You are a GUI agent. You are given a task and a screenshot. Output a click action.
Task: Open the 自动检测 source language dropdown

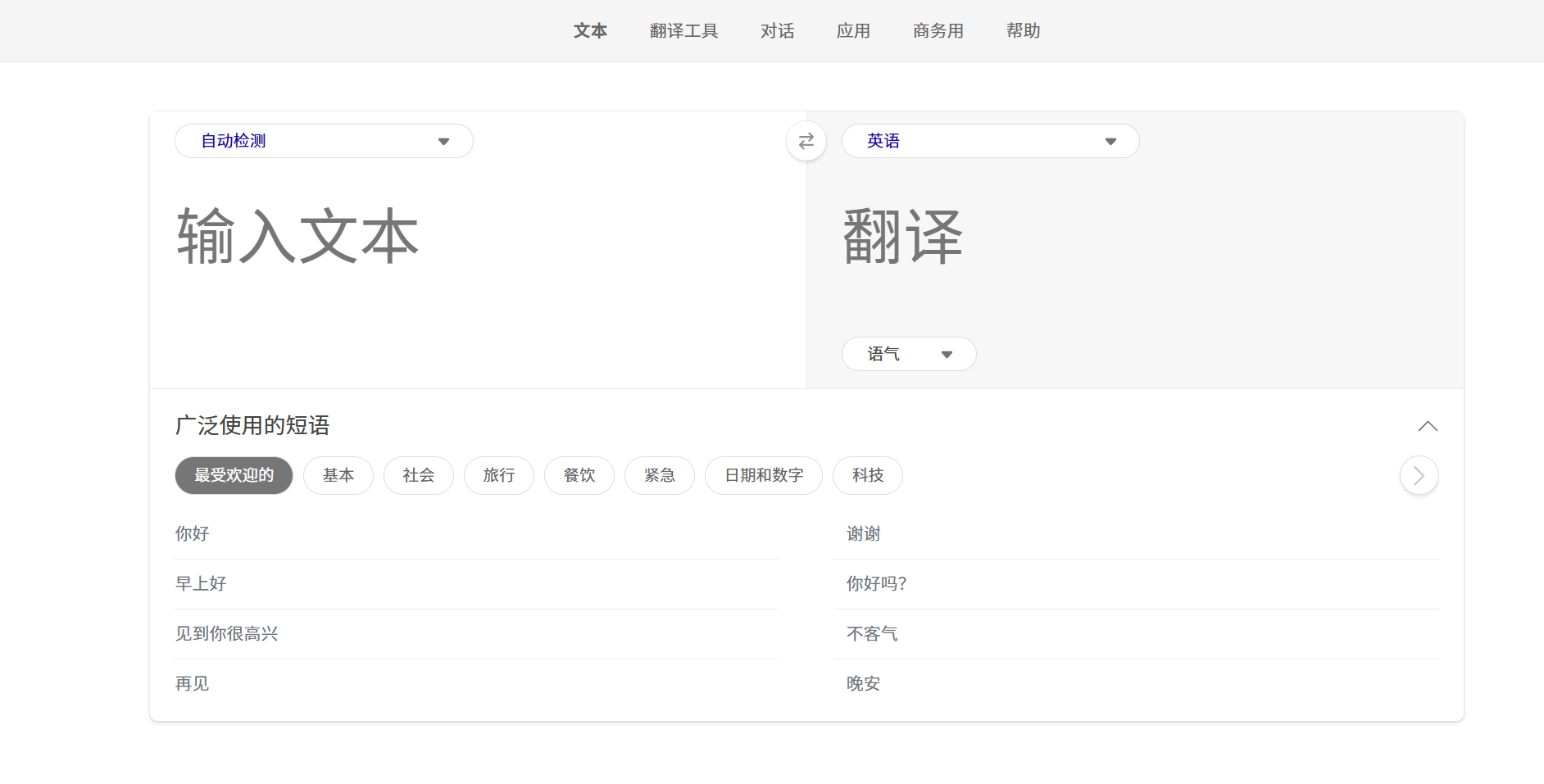(324, 141)
